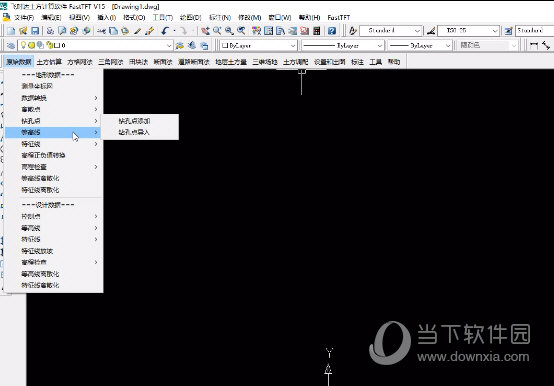
Task: Click the Copy icon in toolbar
Action: 113,31
